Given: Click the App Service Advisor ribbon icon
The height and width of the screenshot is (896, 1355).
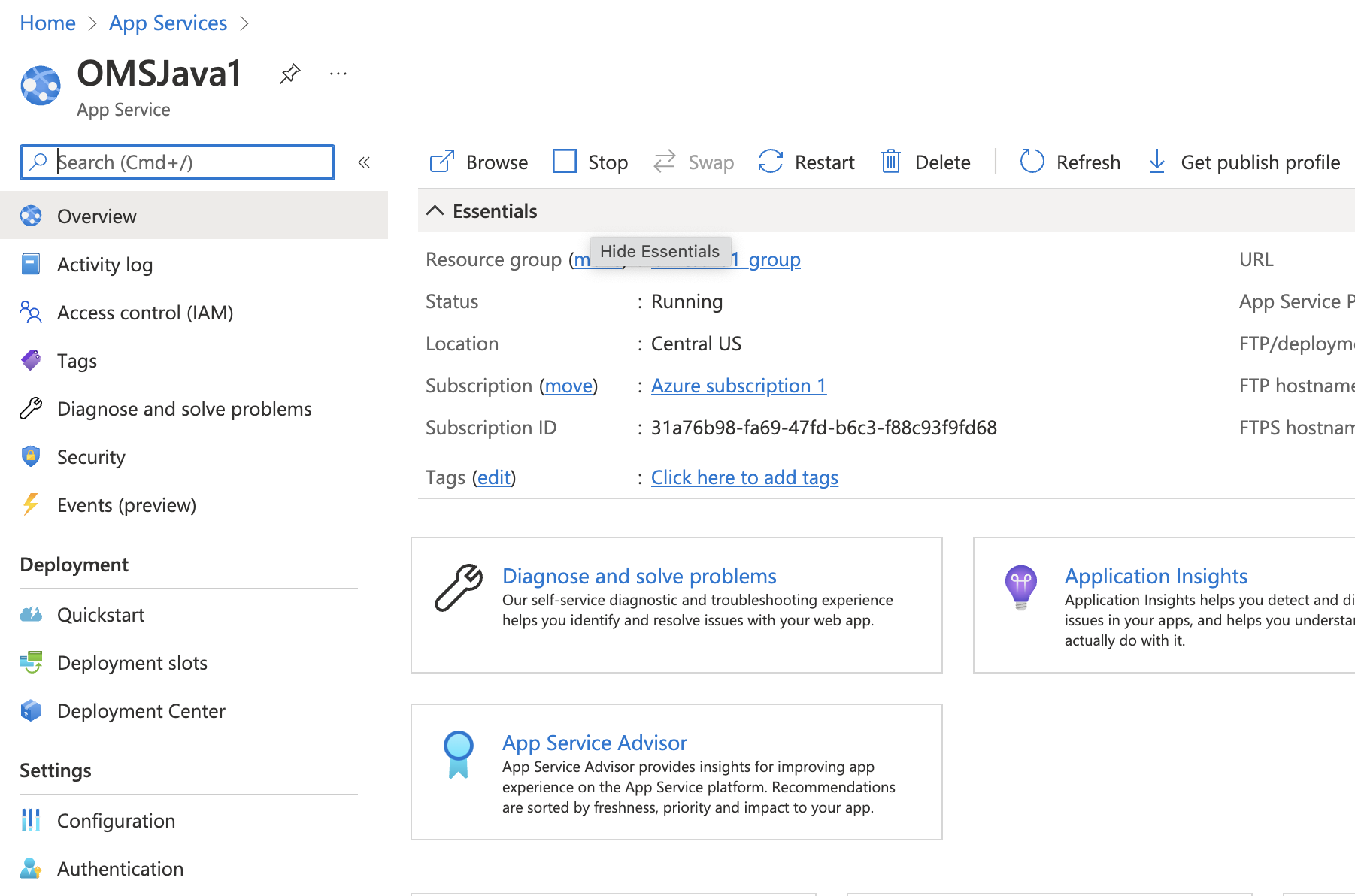Looking at the screenshot, I should 459,755.
